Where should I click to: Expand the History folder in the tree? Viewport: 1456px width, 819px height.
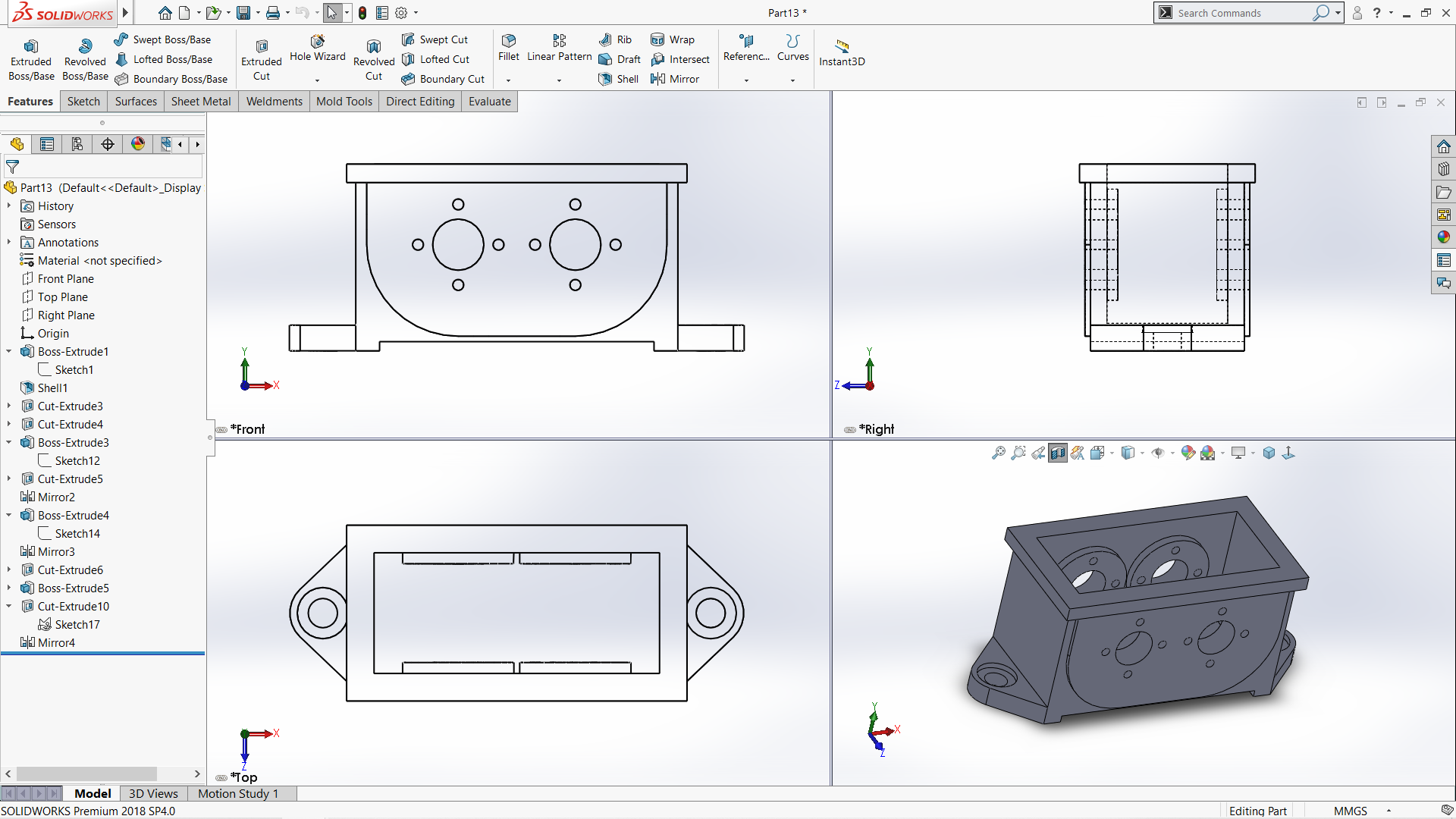pyautogui.click(x=9, y=206)
